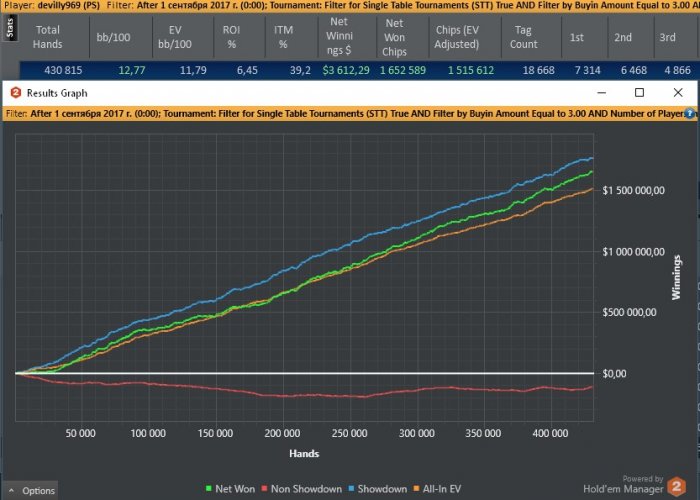
Task: Click the 400 000 hands axis label
Action: click(550, 433)
